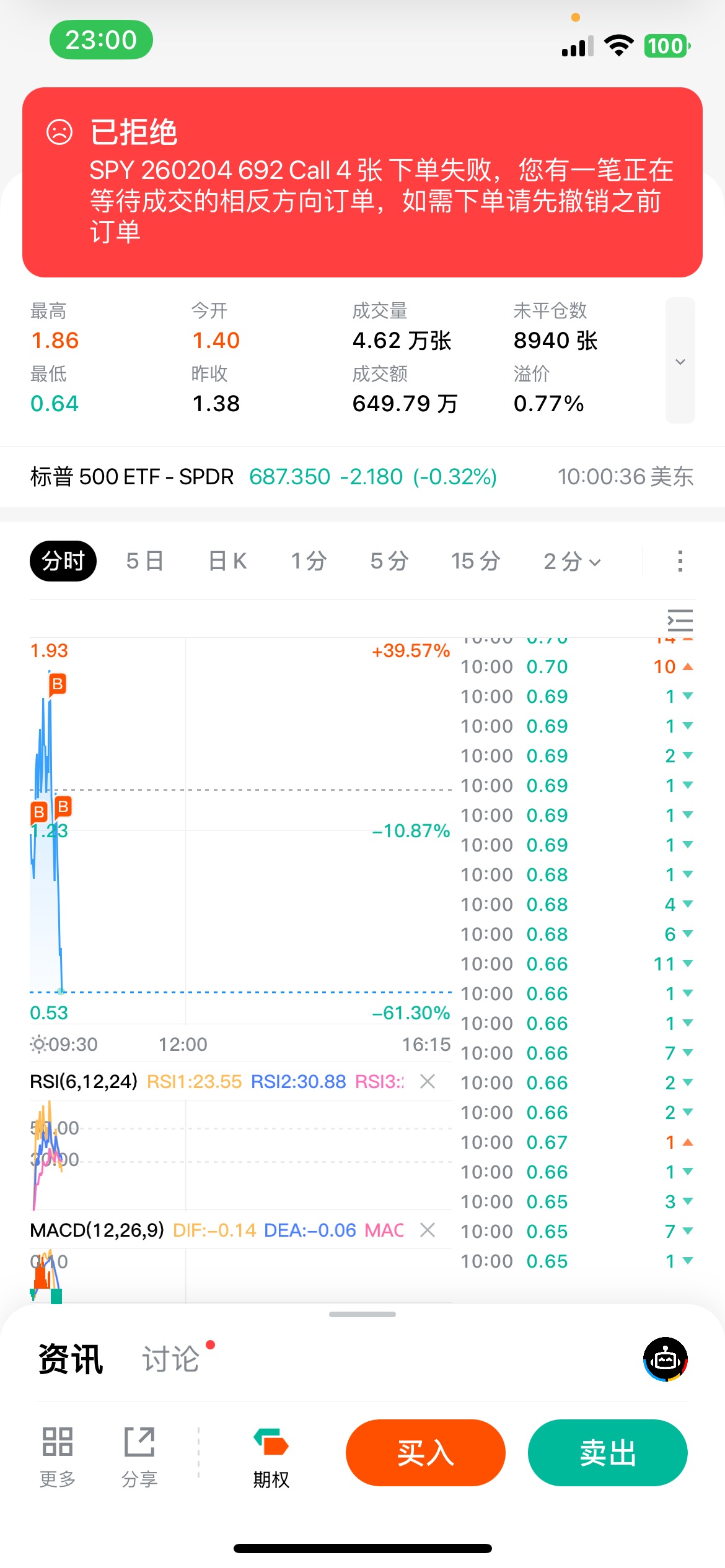This screenshot has width=725, height=1568.
Task: Switch to the 讨论 tab
Action: click(171, 1359)
